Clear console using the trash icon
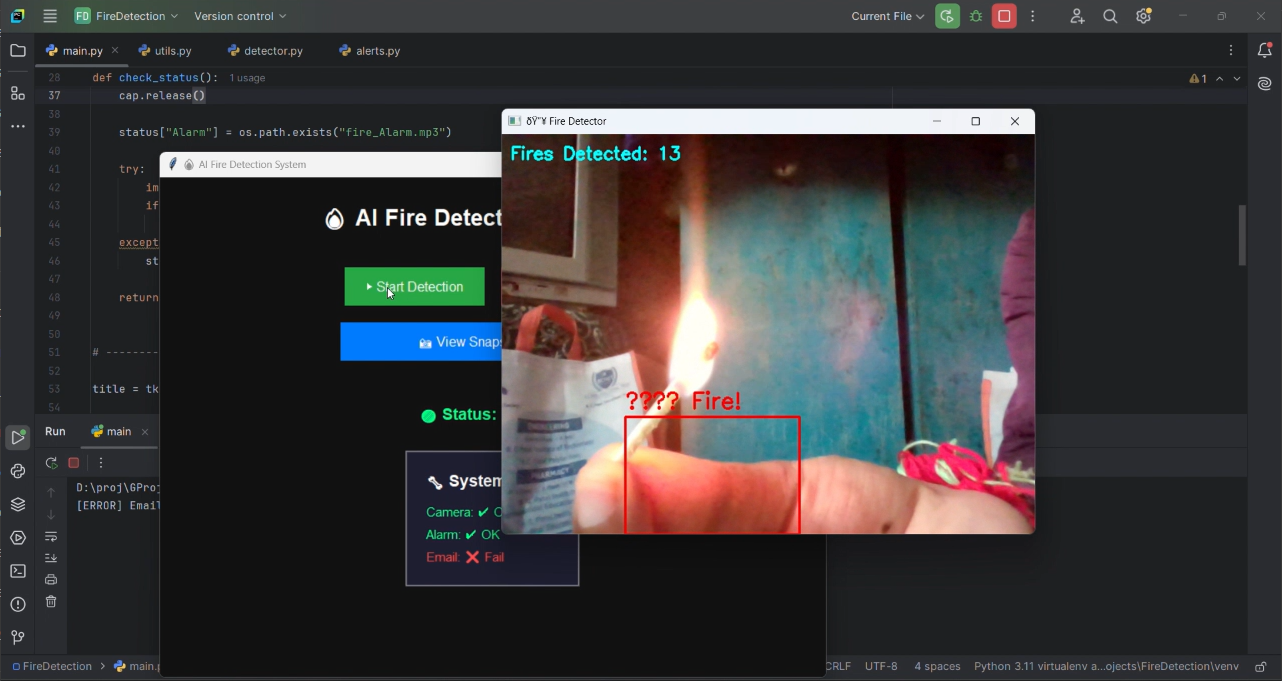This screenshot has height=681, width=1282. click(51, 601)
